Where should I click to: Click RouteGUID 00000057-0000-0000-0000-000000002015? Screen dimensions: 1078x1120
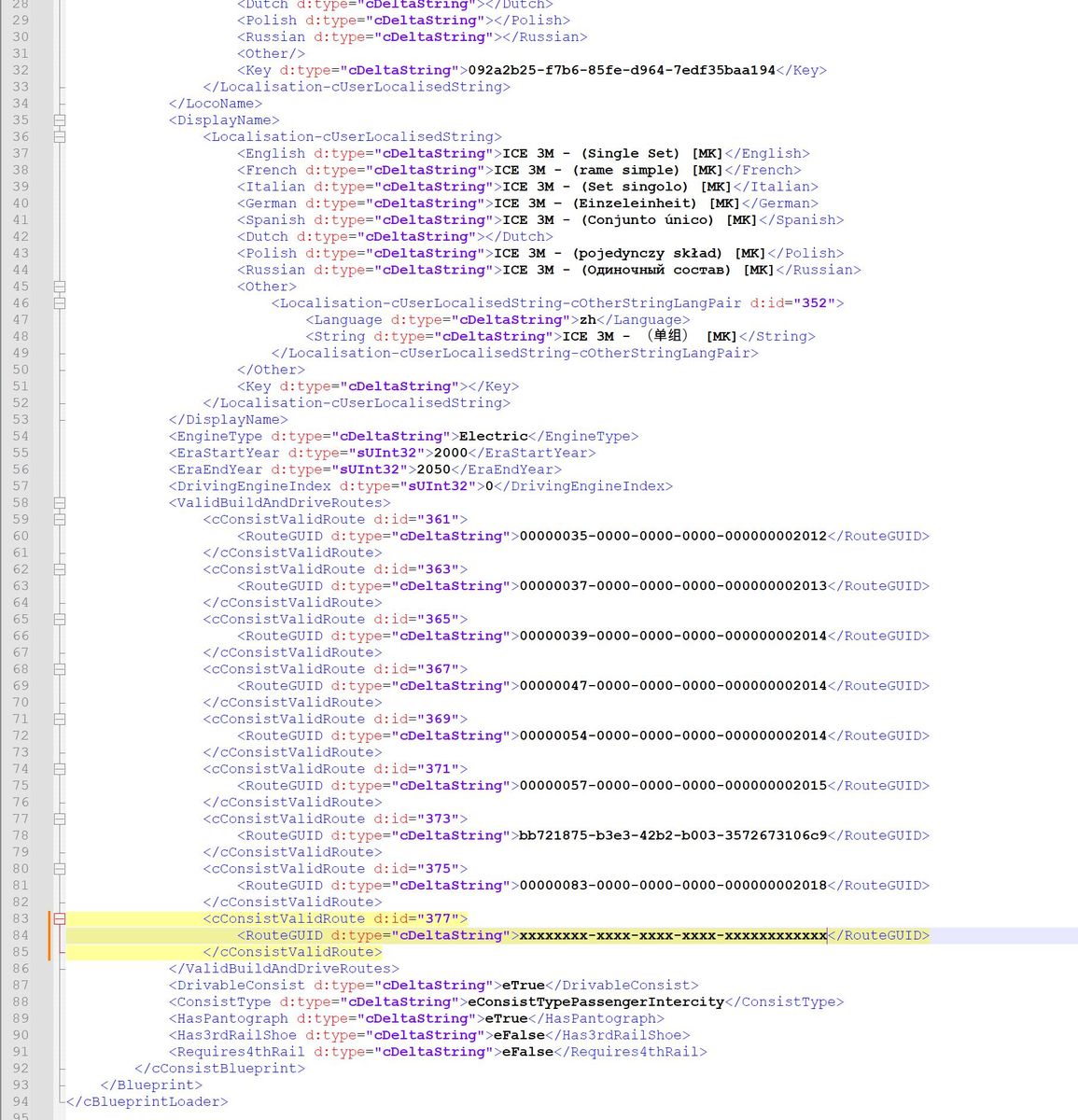tap(673, 786)
